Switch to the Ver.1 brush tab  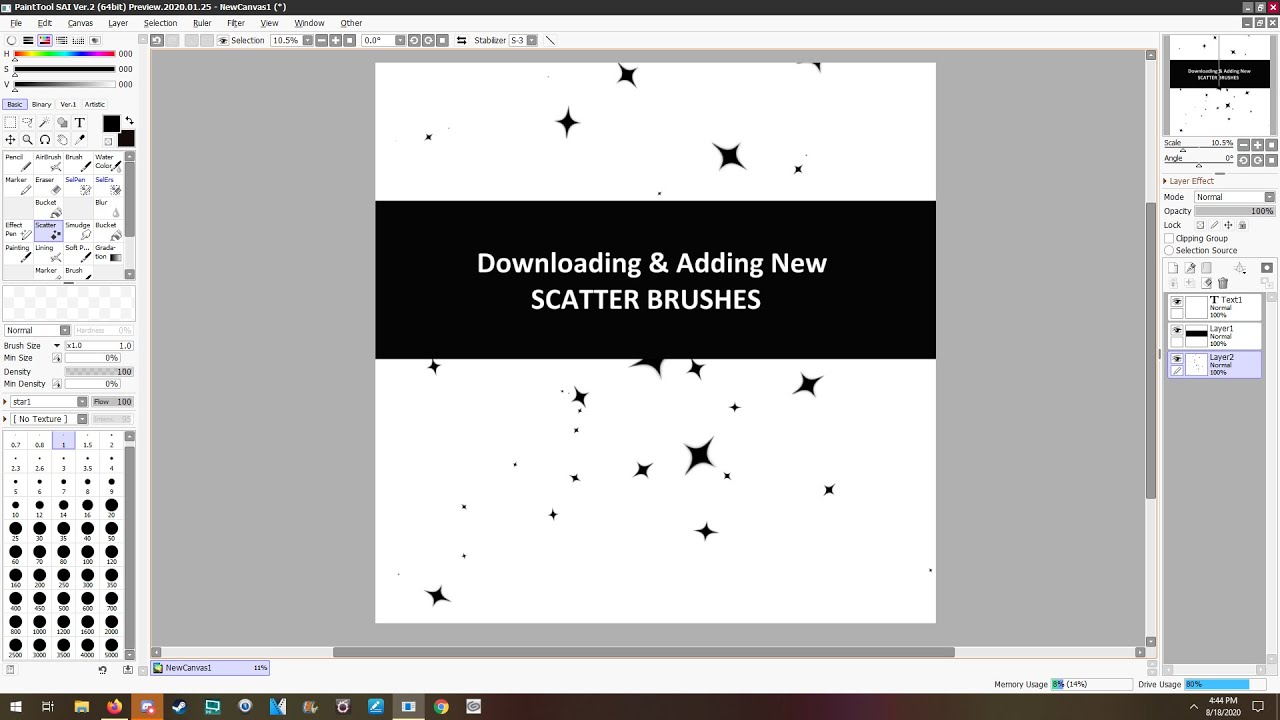(x=68, y=104)
